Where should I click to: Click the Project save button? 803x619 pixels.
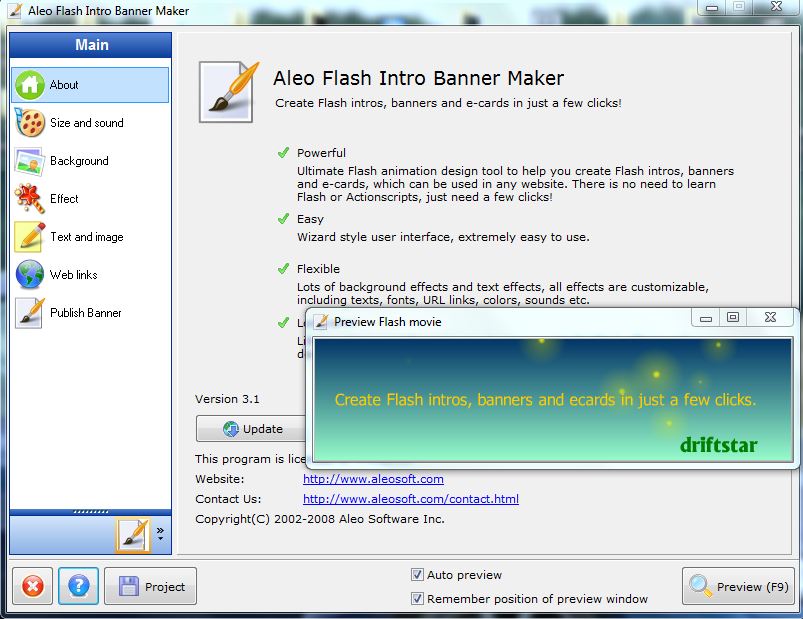[x=151, y=586]
